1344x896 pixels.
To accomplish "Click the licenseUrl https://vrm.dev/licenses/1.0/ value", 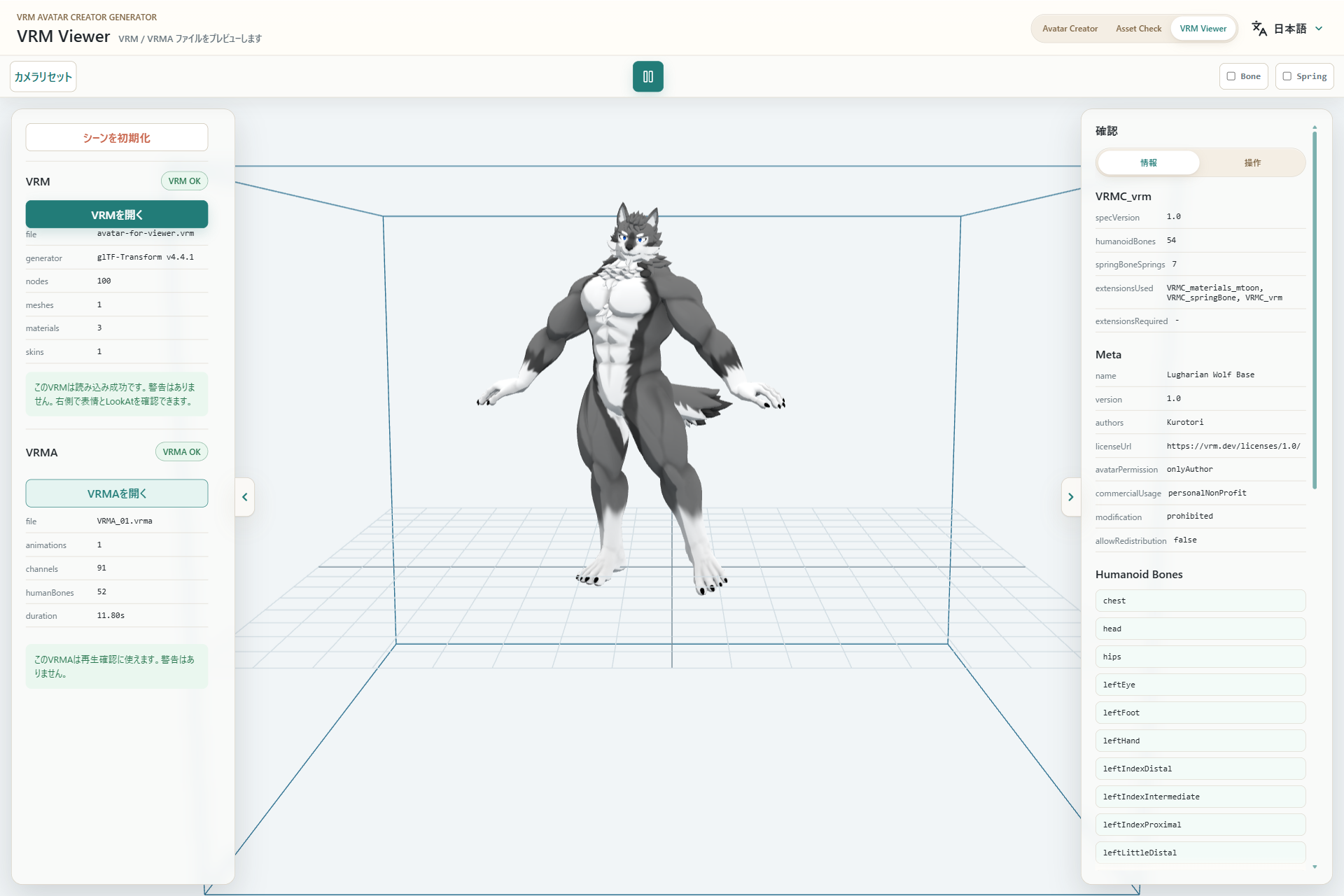I will 1233,446.
